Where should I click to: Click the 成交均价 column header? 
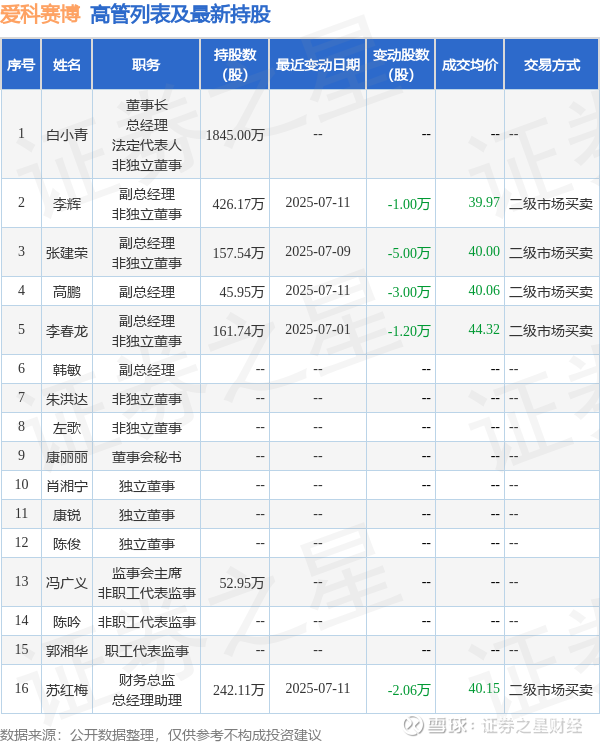tap(470, 65)
